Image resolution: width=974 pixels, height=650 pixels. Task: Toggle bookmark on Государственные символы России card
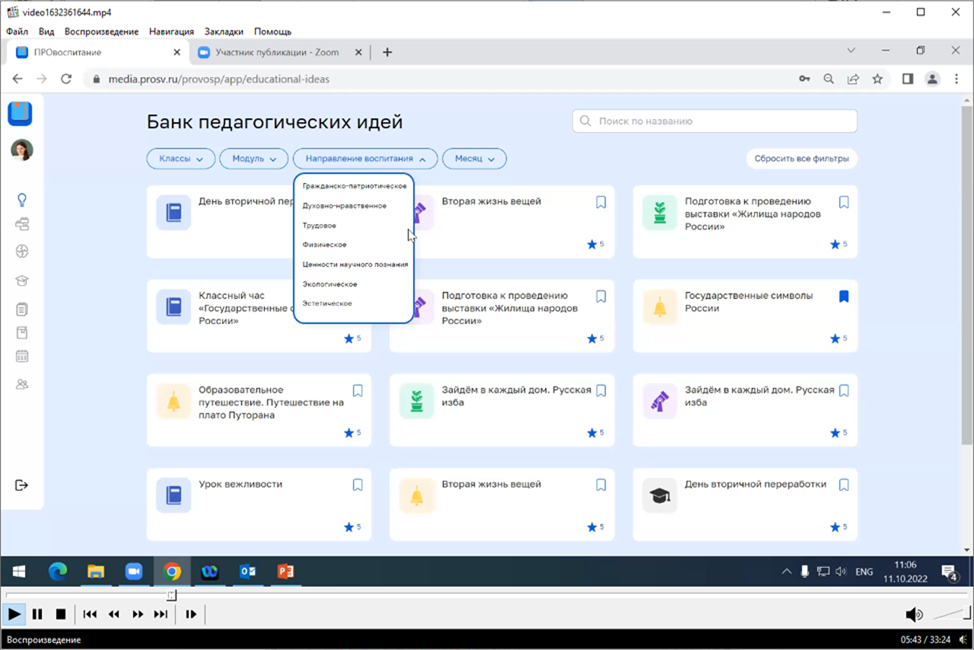coord(843,297)
